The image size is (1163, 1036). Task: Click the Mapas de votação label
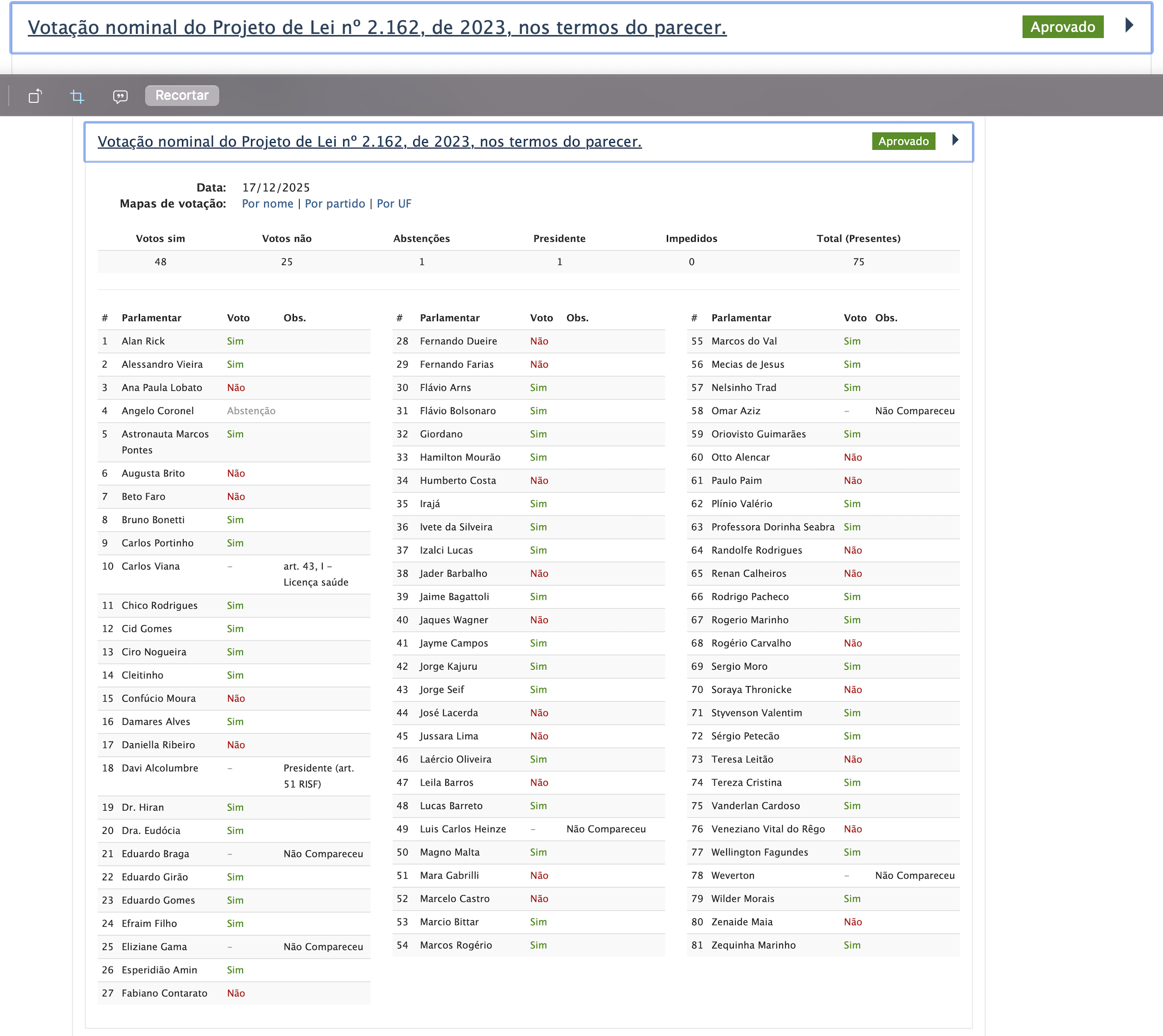(x=172, y=204)
